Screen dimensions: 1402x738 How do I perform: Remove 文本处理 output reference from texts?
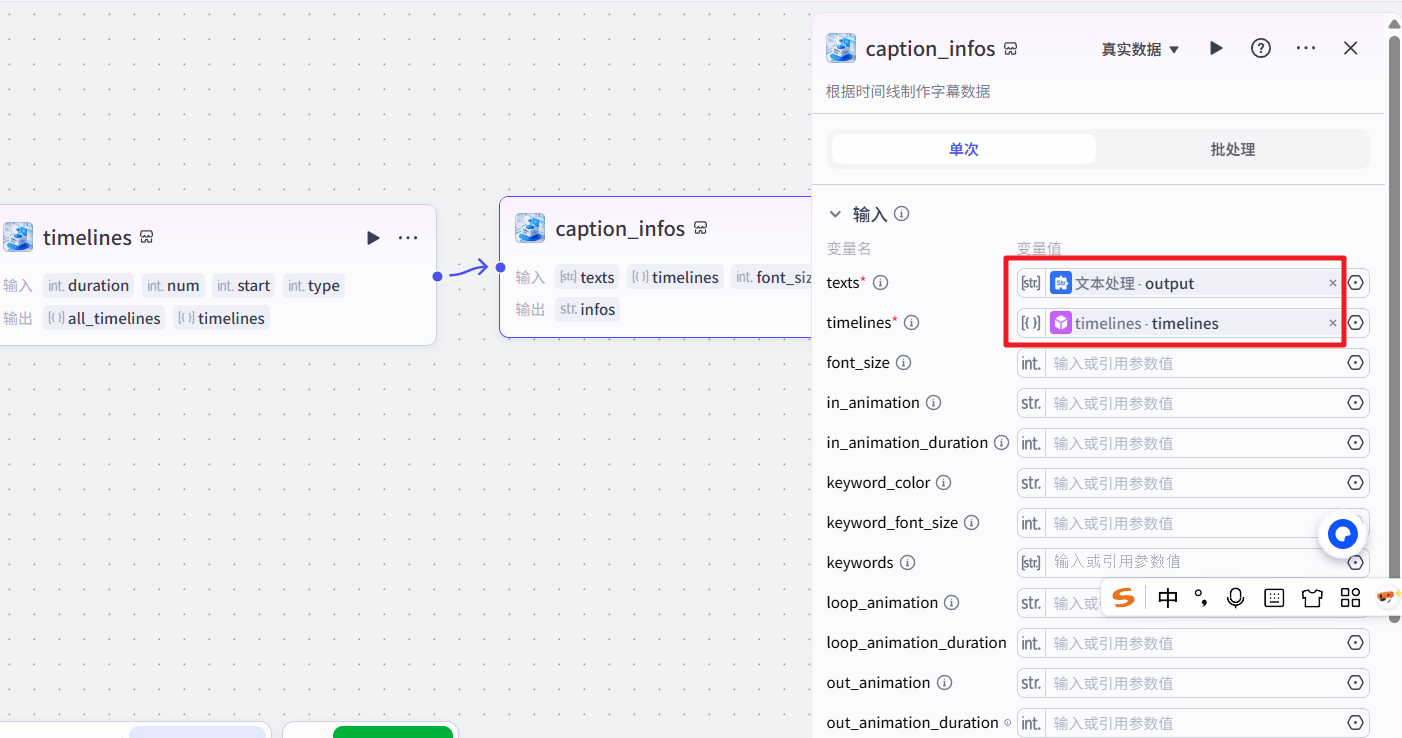coord(1332,283)
